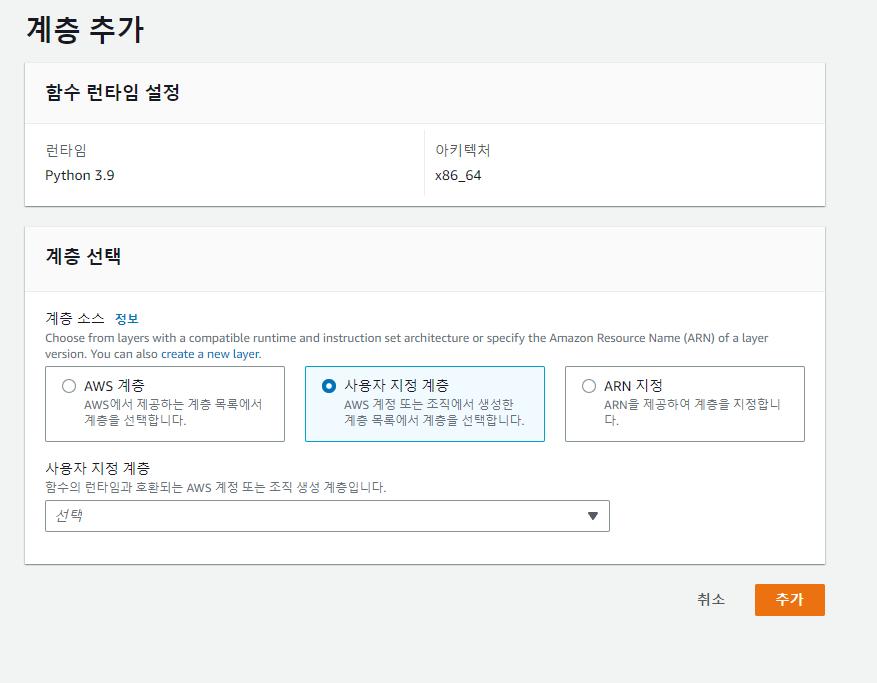Cancel with the 취소 button
The image size is (877, 683).
(x=711, y=600)
